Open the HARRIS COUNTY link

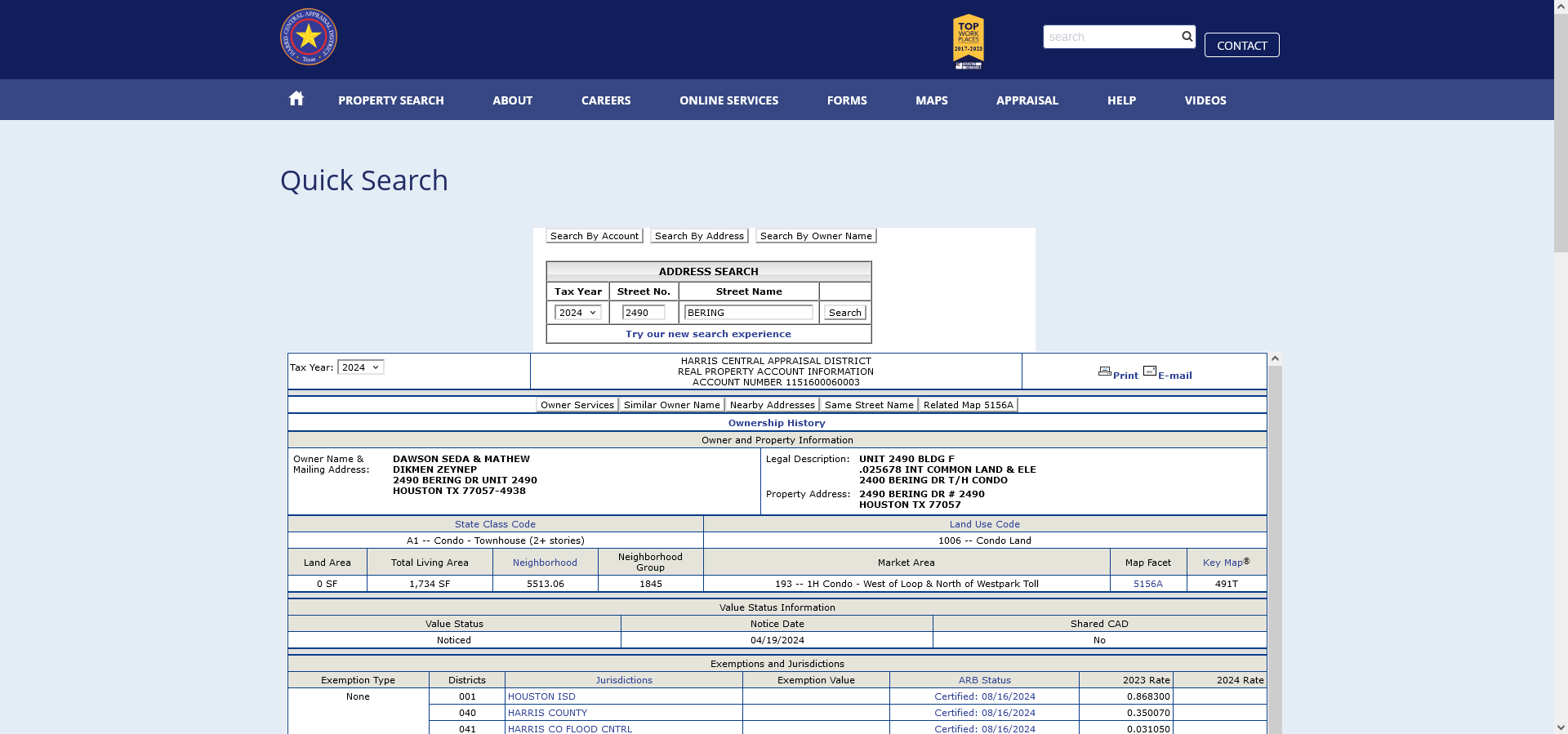547,713
